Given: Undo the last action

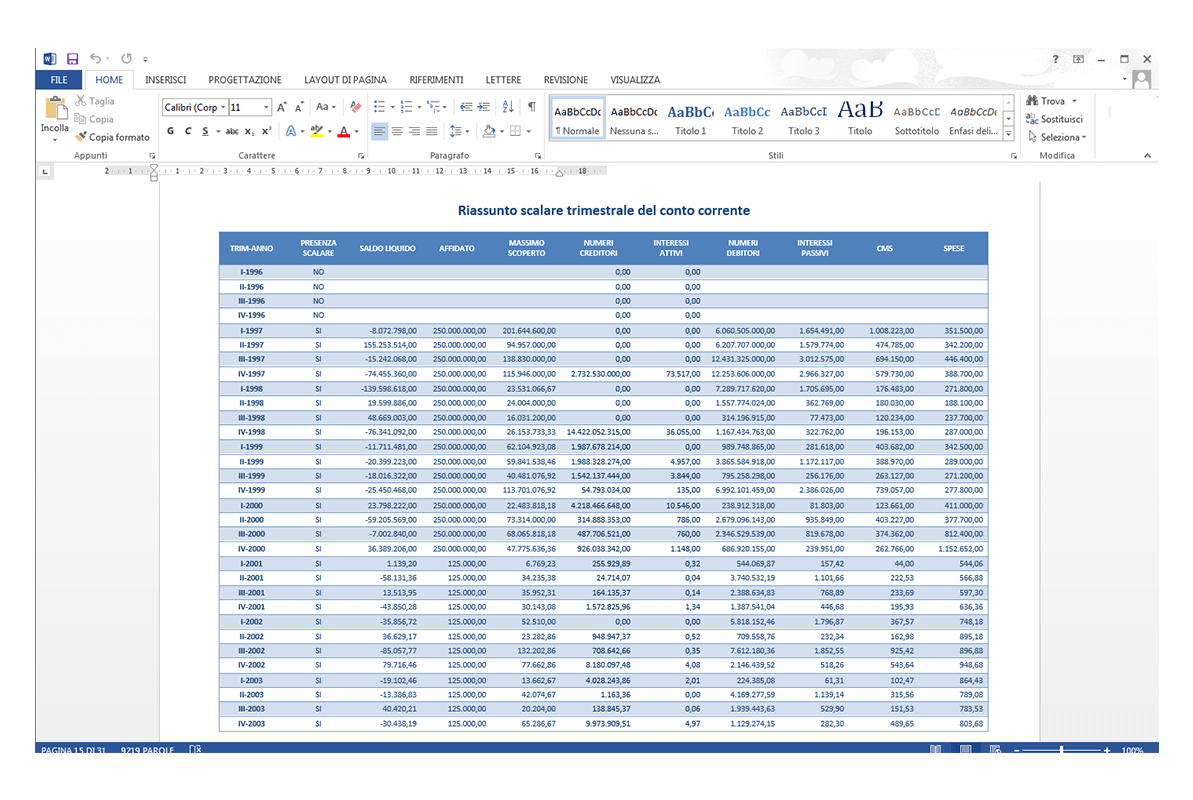Looking at the screenshot, I should (x=96, y=59).
